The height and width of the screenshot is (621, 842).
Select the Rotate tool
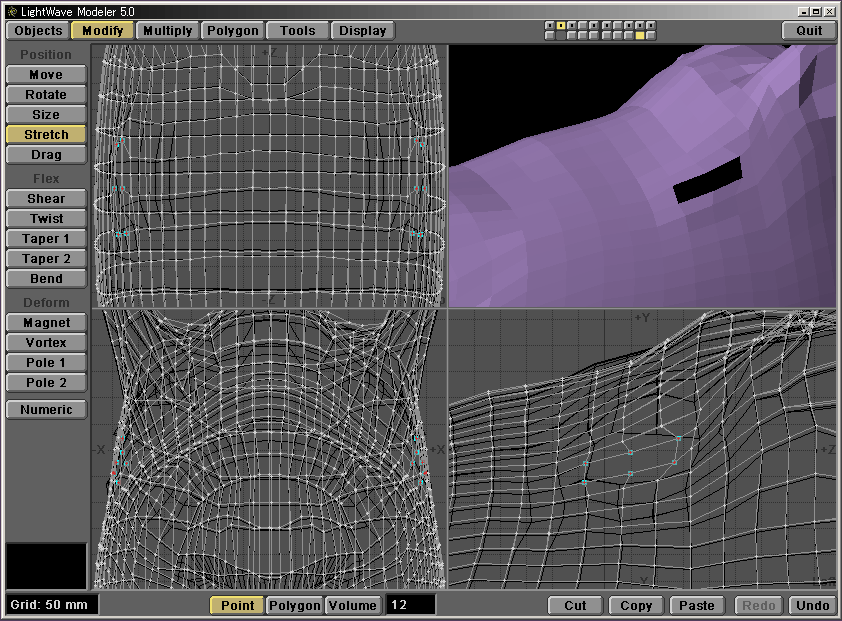pos(46,95)
